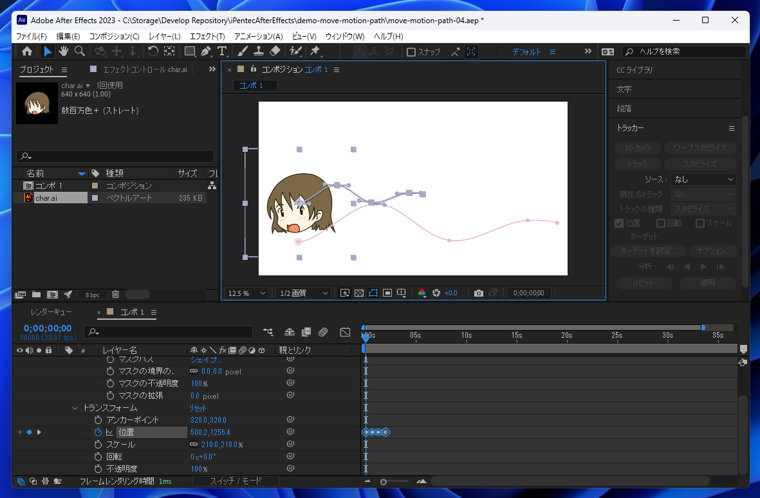Screen dimensions: 760x498
Task: Click リセット link beside トランスフォーム
Action: coord(198,408)
